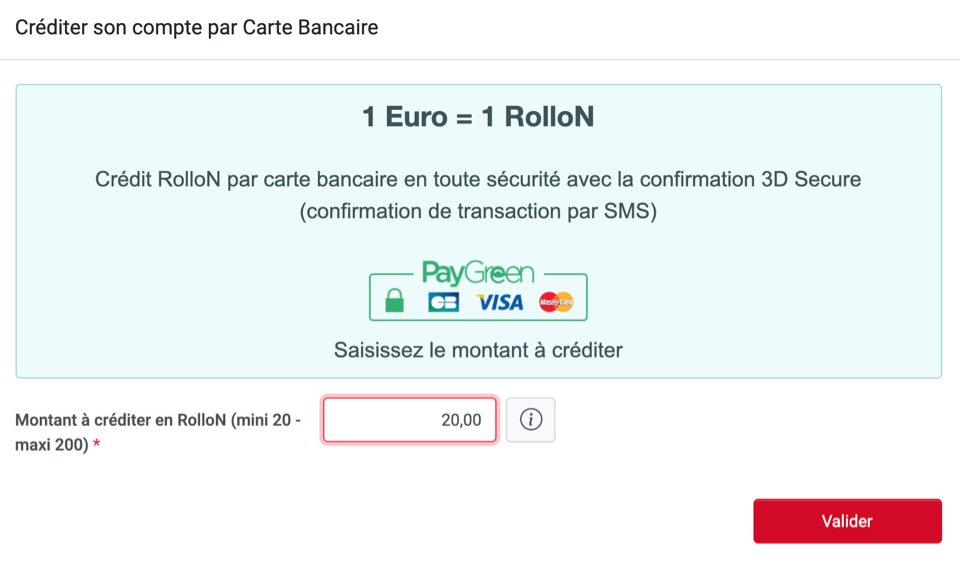Focus the RolloN amount input field
Image resolution: width=960 pixels, height=563 pixels.
(x=410, y=420)
